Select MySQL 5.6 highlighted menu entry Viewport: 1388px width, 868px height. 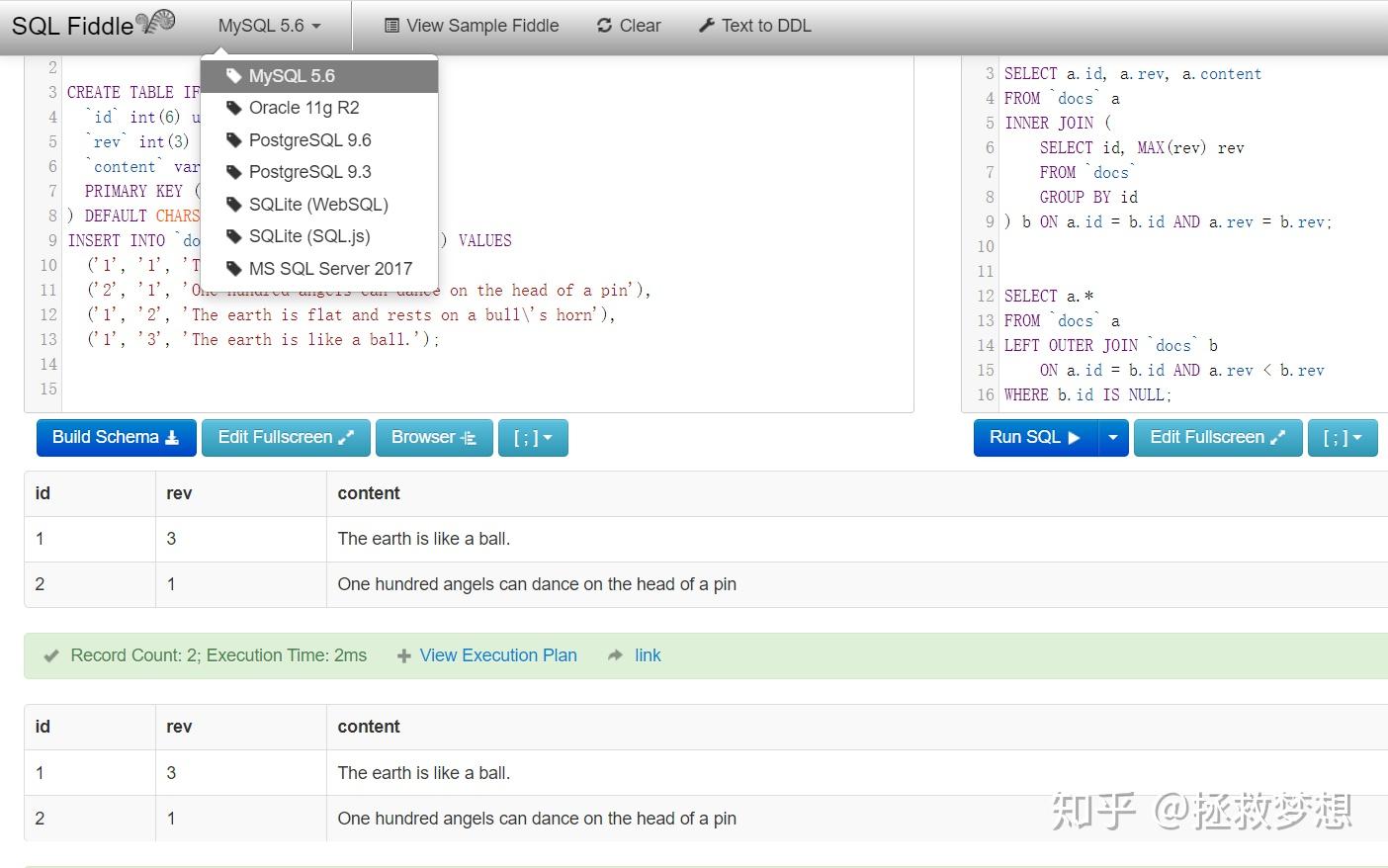[294, 75]
